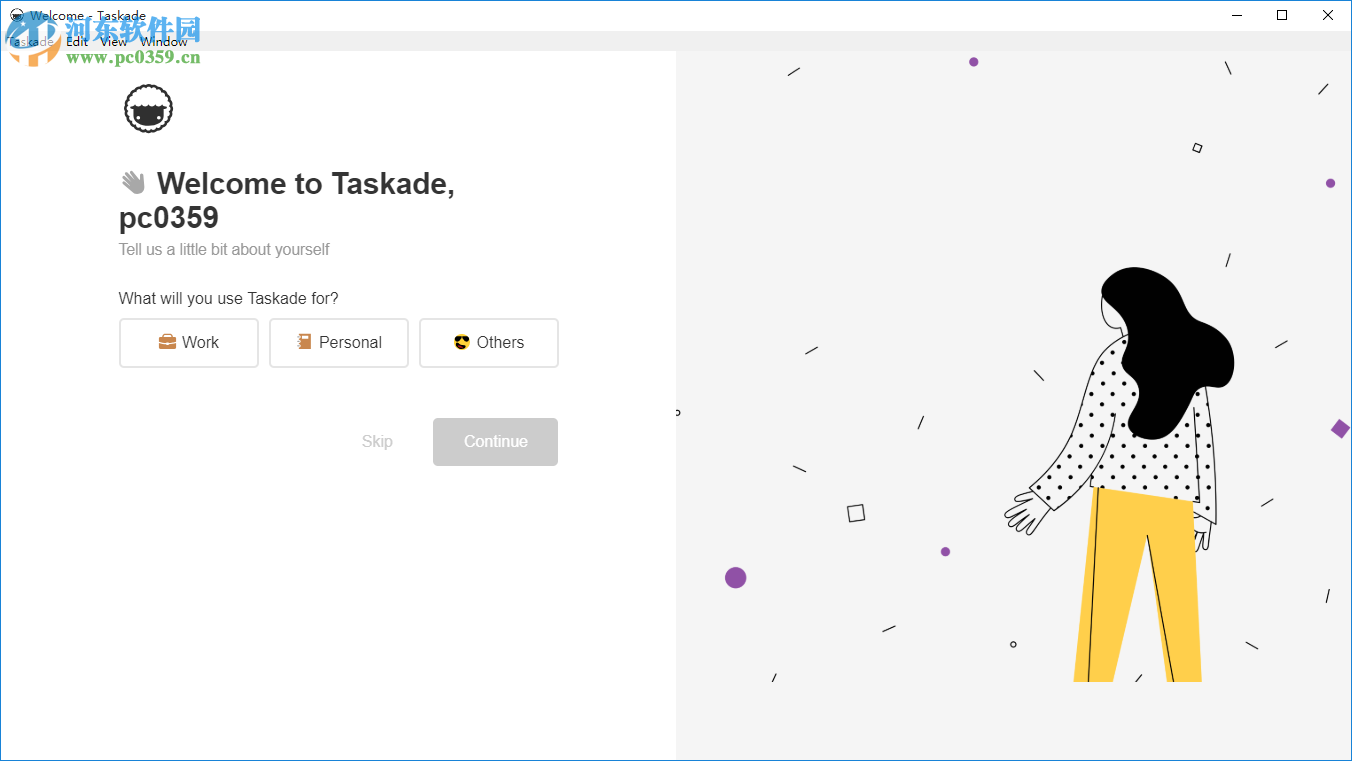Select the Others usage option
This screenshot has height=761, width=1352.
(488, 342)
